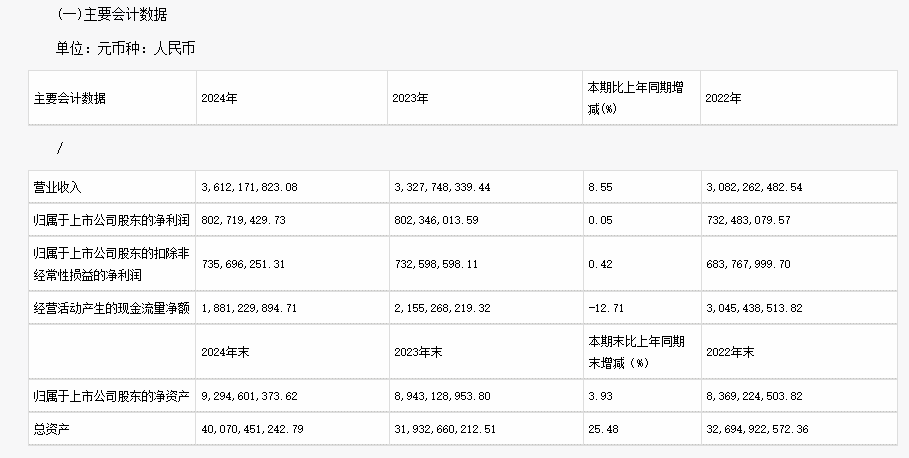Click the -12.71 cash flow change cell

tap(606, 308)
